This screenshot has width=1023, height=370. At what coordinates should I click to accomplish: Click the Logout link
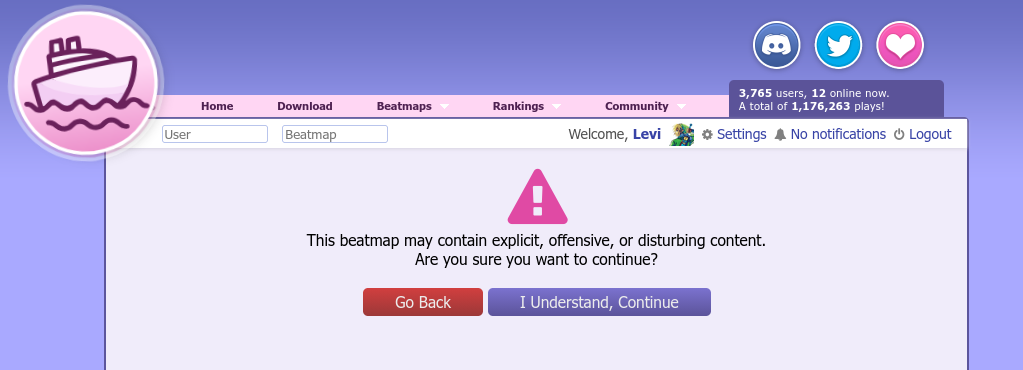(x=930, y=134)
